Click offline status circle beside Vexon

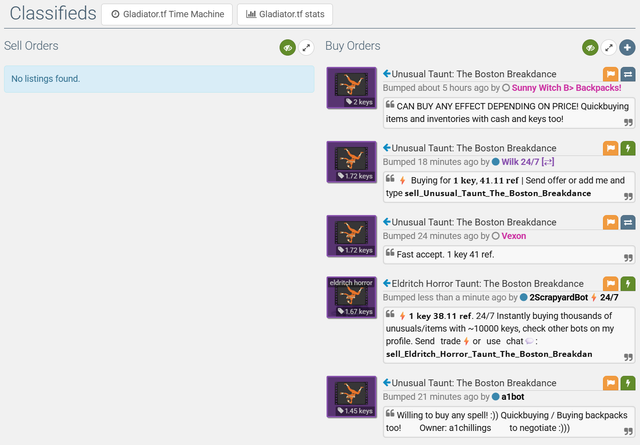coord(496,236)
